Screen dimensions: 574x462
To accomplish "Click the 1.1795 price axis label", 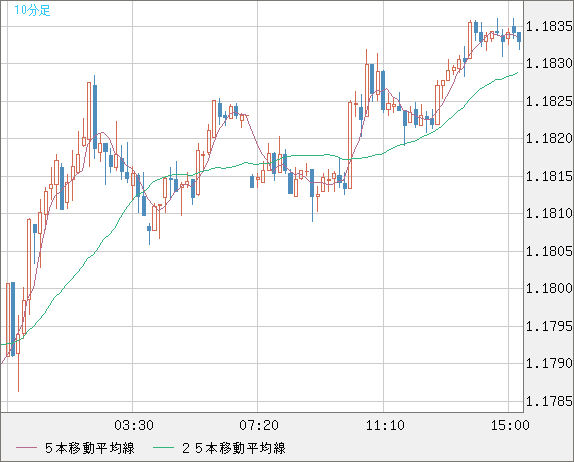I will pos(549,326).
